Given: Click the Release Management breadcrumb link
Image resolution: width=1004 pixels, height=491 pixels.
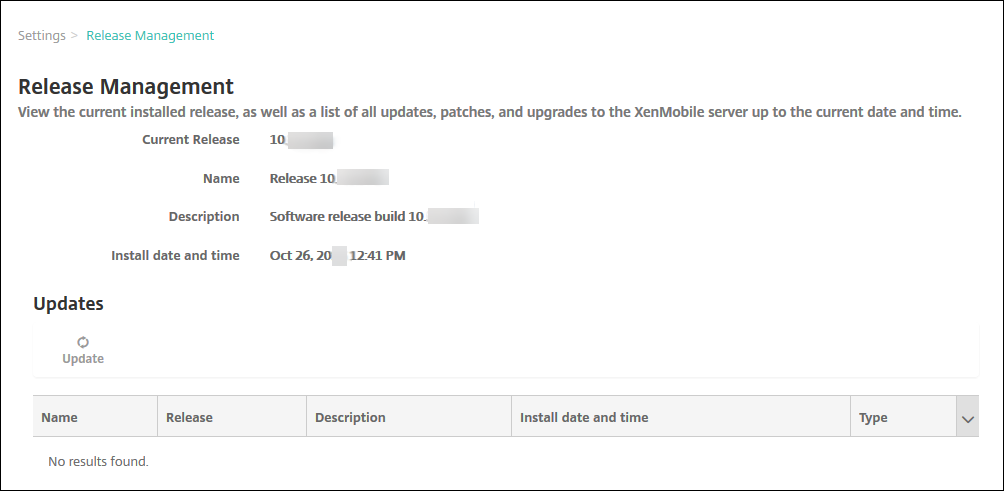Looking at the screenshot, I should (x=150, y=35).
